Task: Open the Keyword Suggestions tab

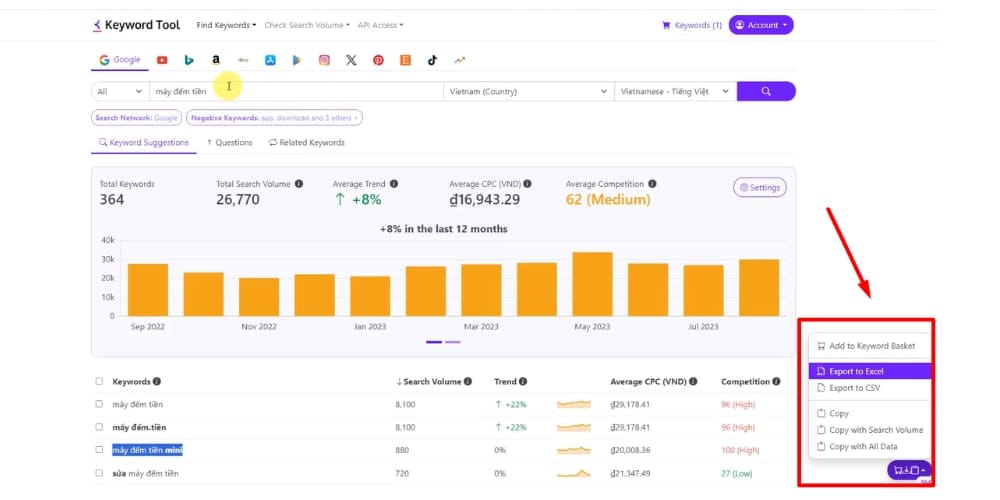Action: point(143,142)
